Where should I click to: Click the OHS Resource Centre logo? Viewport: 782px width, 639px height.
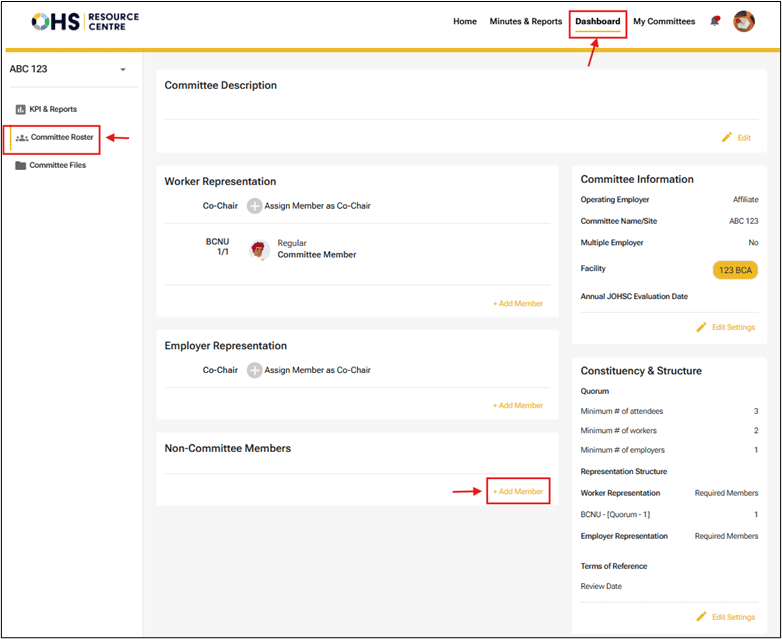[85, 21]
